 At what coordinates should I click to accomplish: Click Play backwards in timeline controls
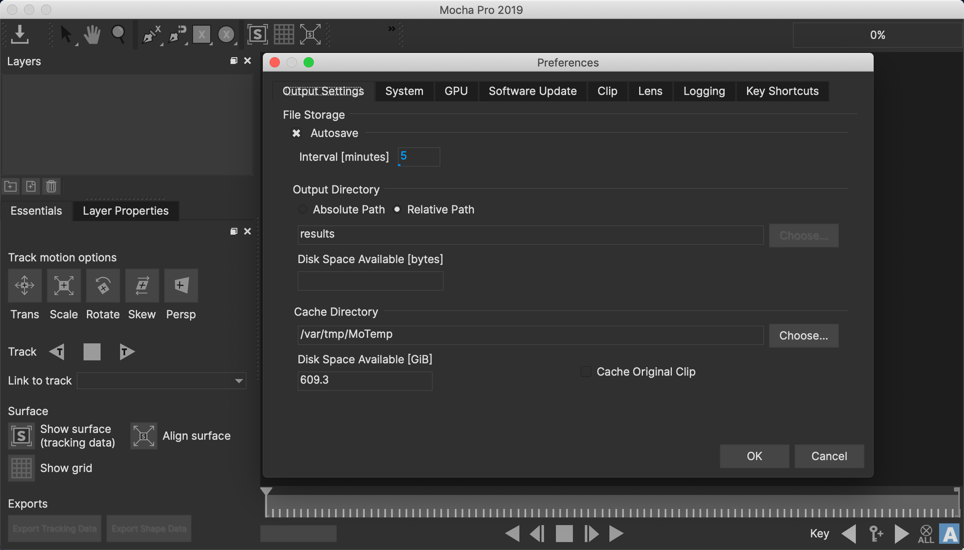(x=512, y=533)
